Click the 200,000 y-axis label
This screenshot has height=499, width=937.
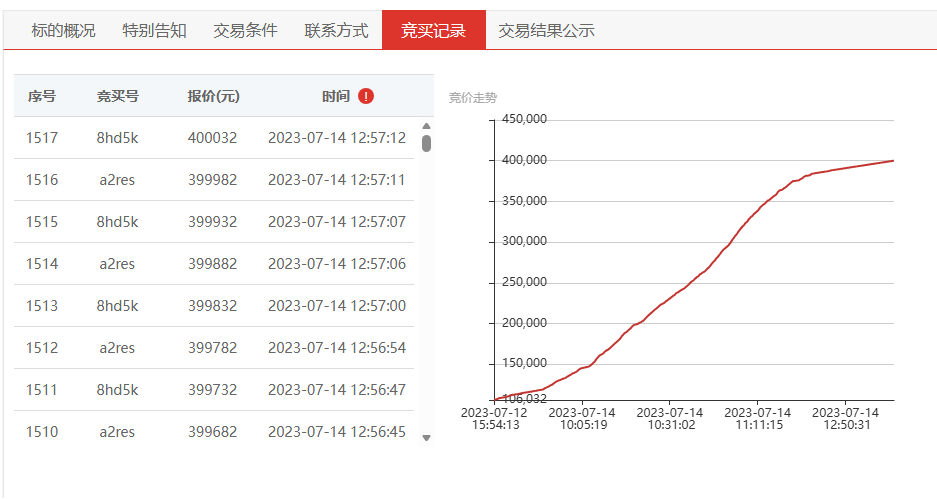[524, 323]
